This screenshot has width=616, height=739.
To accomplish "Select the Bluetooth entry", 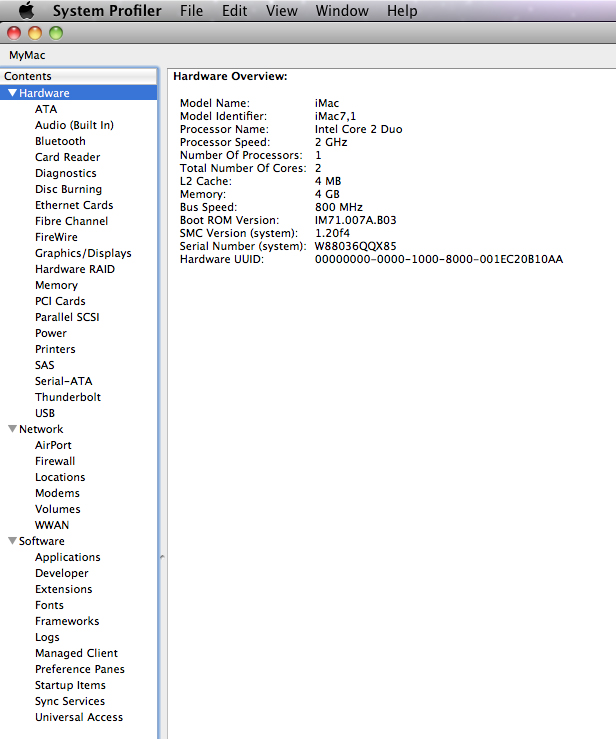I will 60,141.
